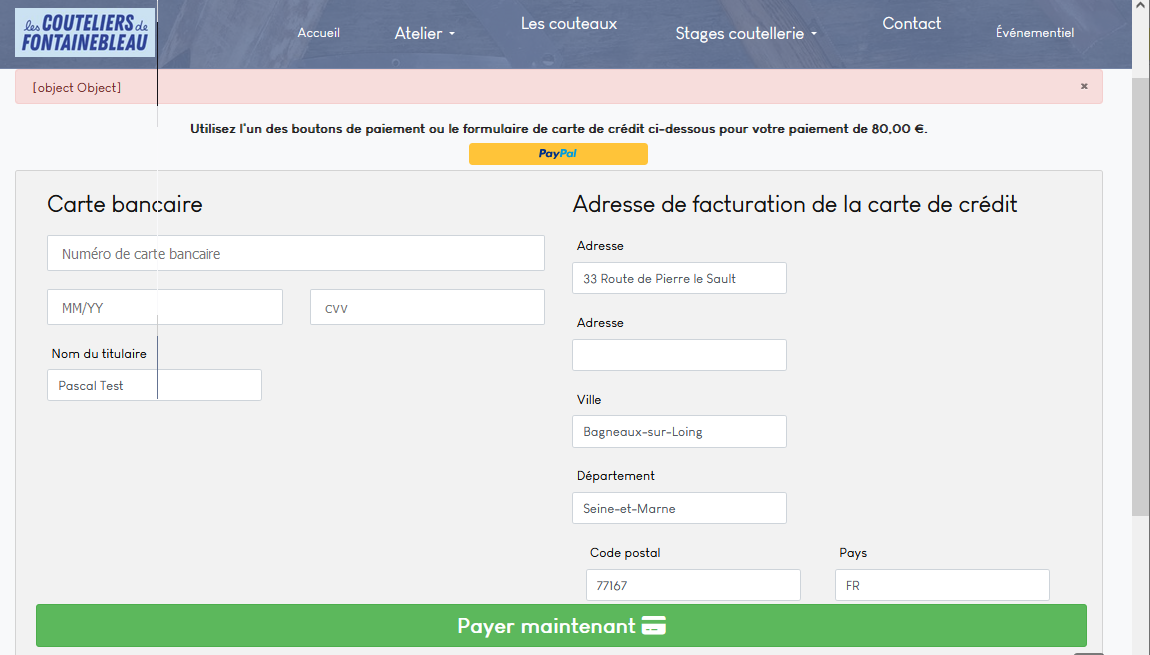Expand the Stages coutellerie dropdown
Screen dimensions: 1150x655
coord(746,34)
